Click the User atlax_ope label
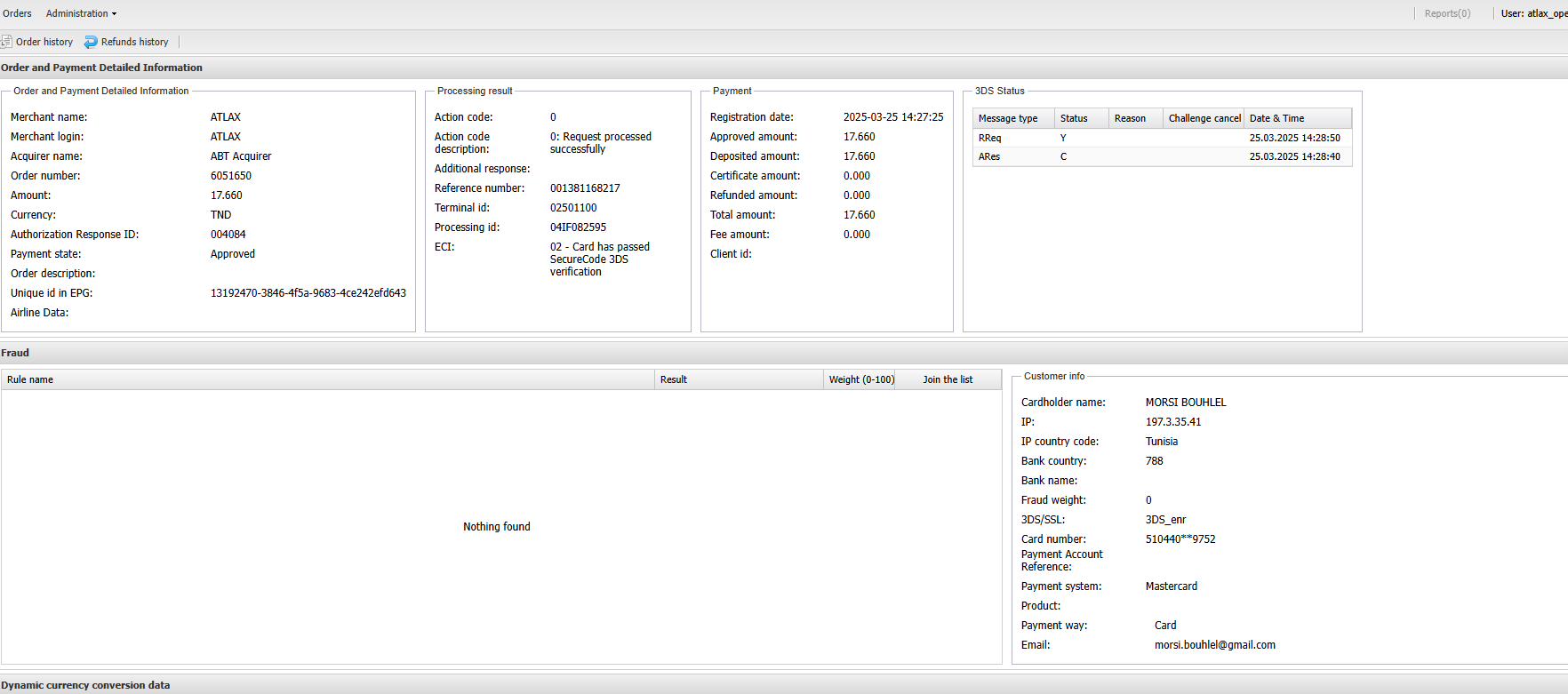This screenshot has height=694, width=1568. pyautogui.click(x=1533, y=13)
